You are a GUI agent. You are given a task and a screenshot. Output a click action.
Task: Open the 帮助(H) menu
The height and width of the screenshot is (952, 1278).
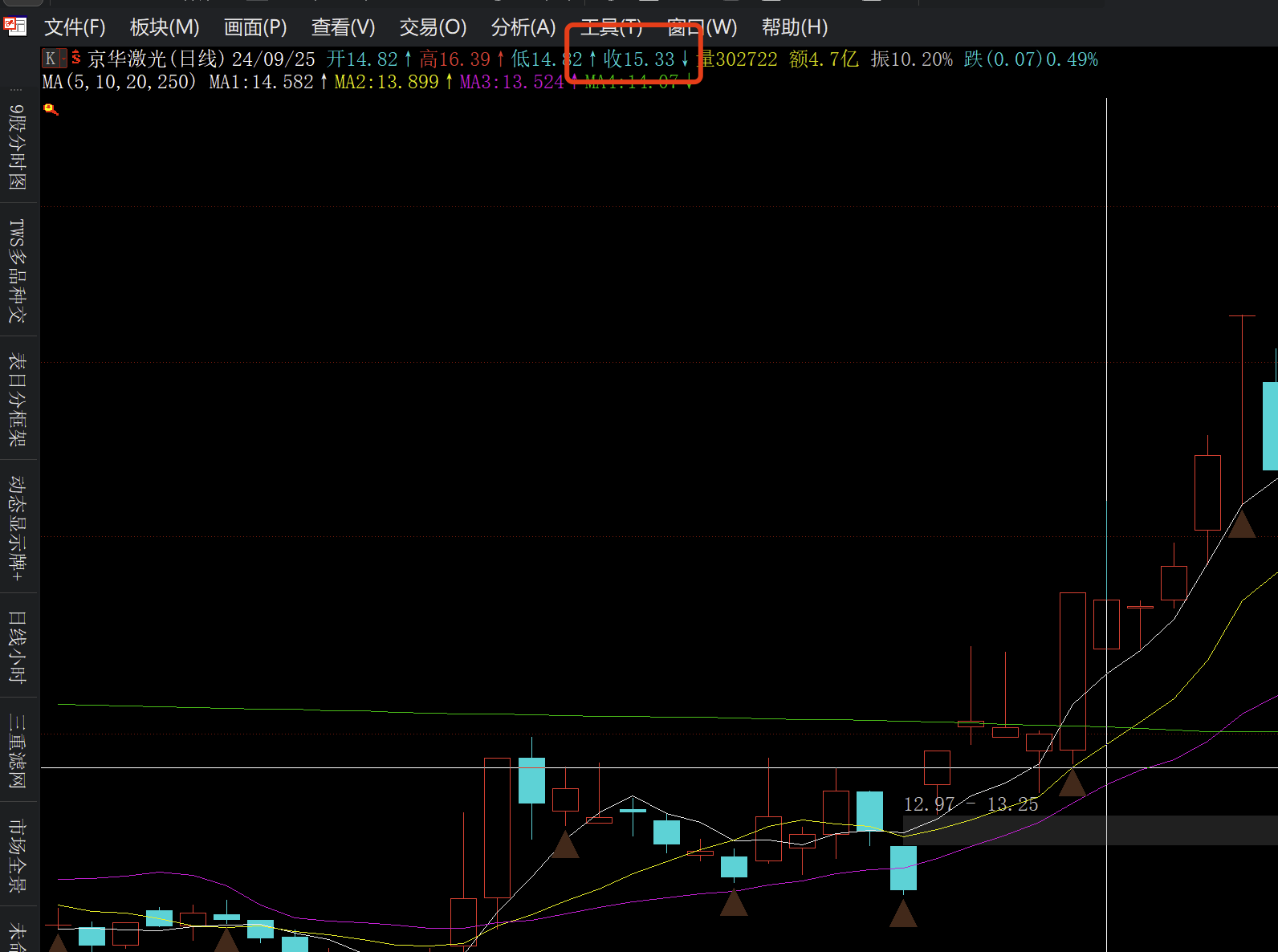(x=795, y=27)
